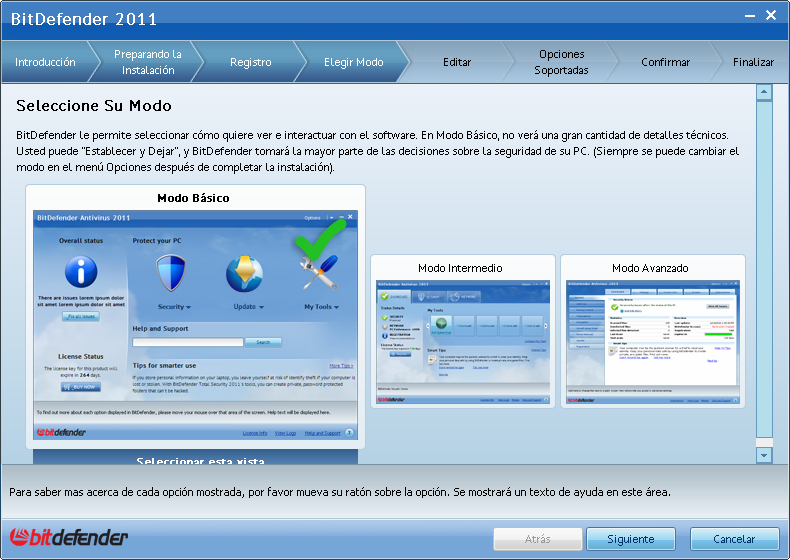Screen dimensions: 790x560
Task: Click the scrollbar down arrow
Action: 764,455
